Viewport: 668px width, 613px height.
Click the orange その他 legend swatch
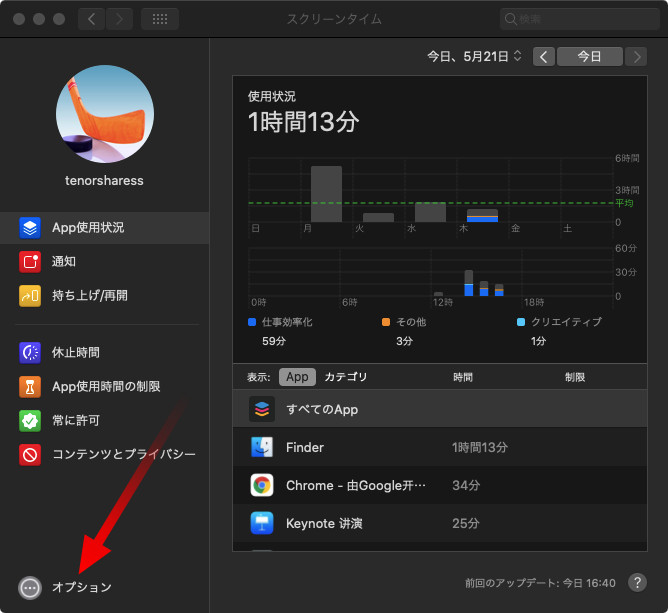tap(386, 322)
